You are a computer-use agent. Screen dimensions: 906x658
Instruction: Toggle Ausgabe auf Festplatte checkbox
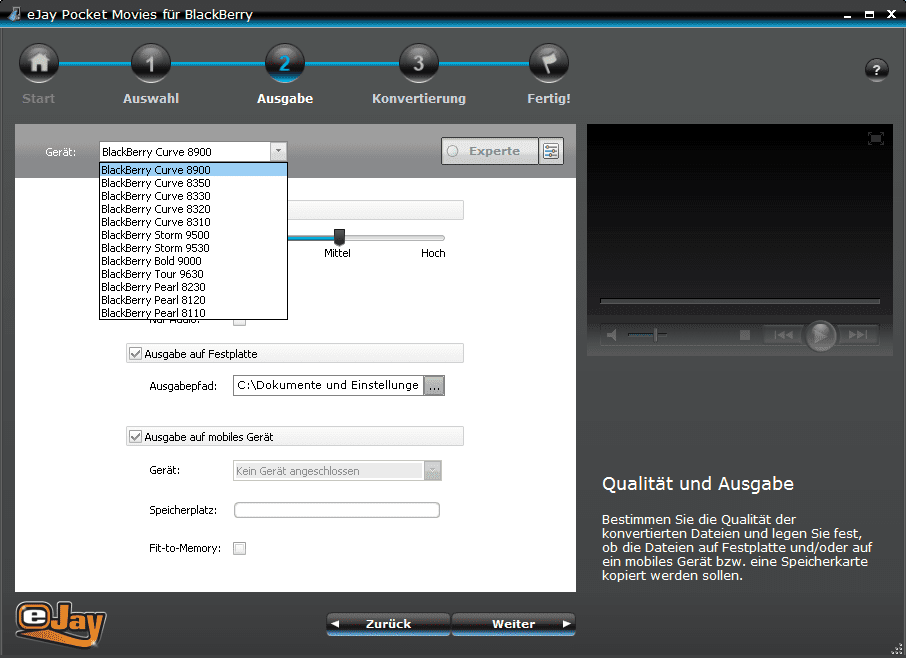135,353
